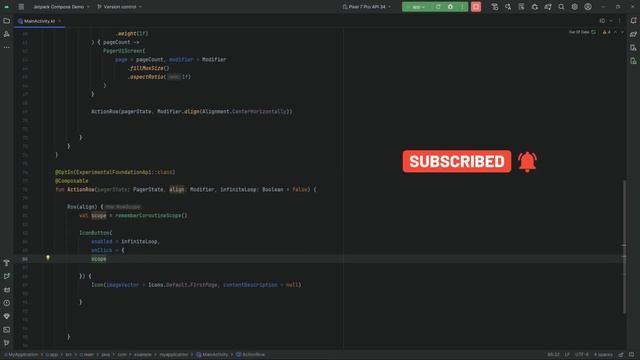Click the editor vertical scrollbar
This screenshot has height=360, width=640.
click(x=624, y=247)
